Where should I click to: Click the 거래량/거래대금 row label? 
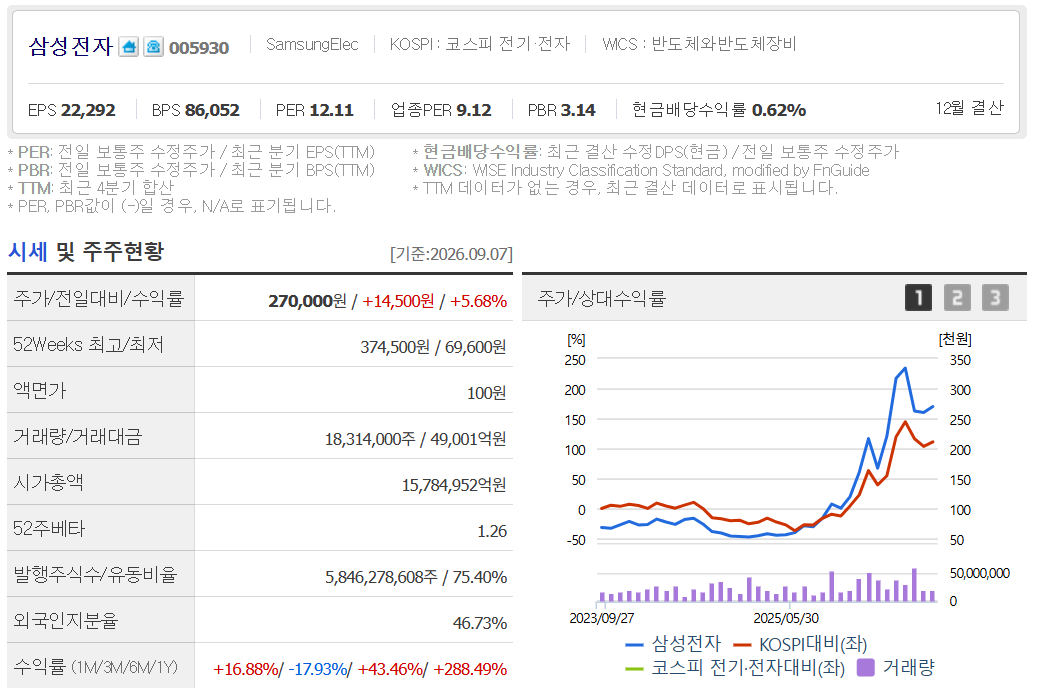coord(77,436)
